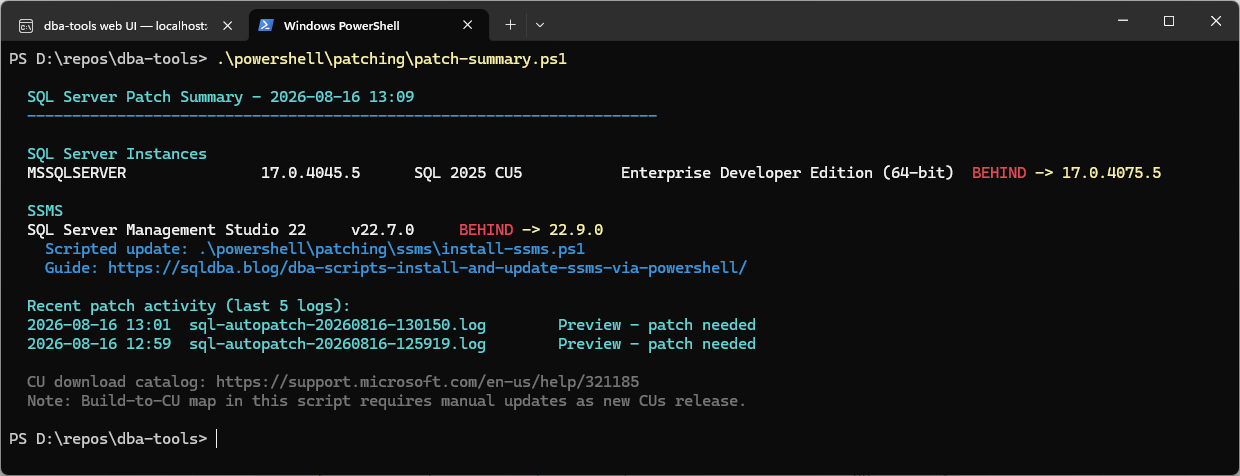Click the 2026-08-16 13:01 timestamp
Screen dimensions: 1240x476
[99, 325]
